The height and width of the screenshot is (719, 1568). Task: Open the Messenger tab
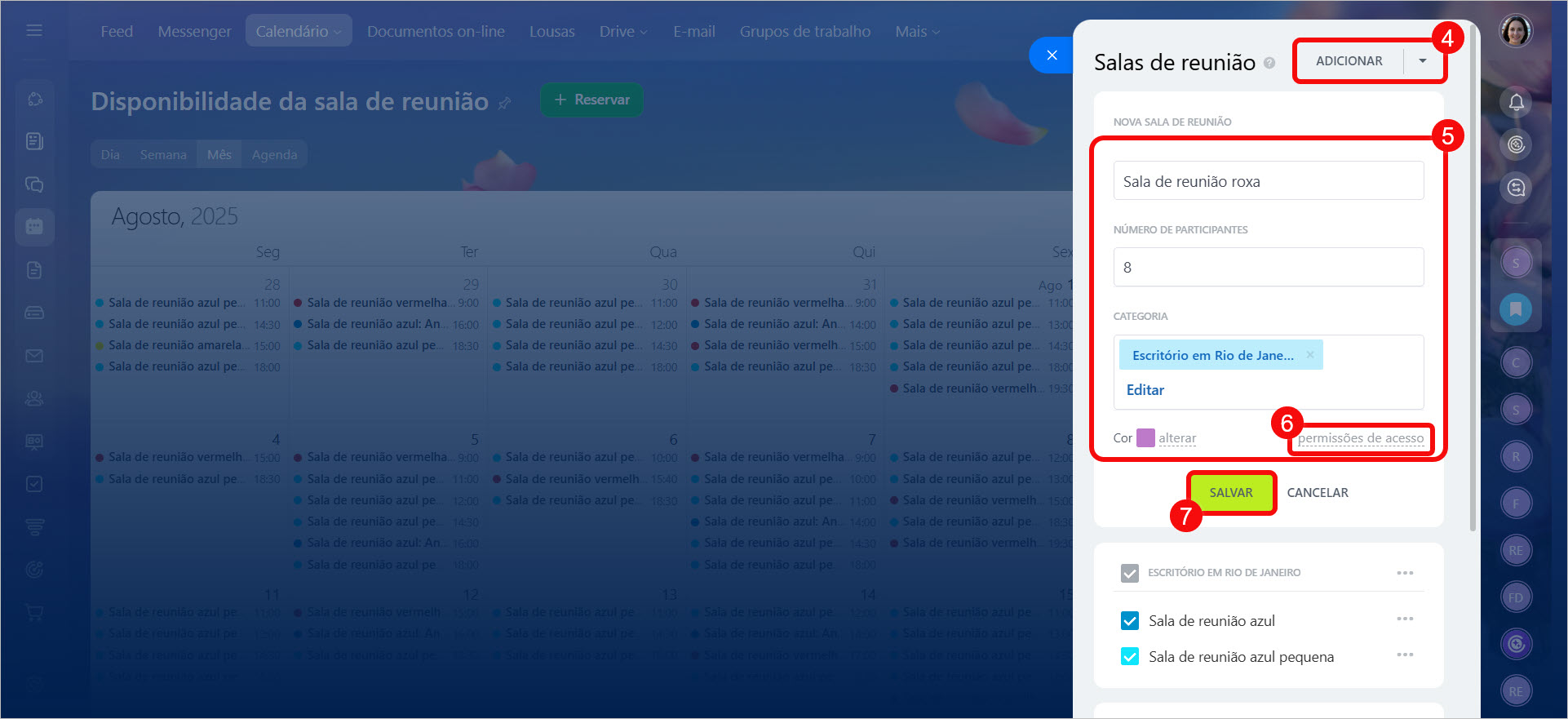click(x=194, y=31)
